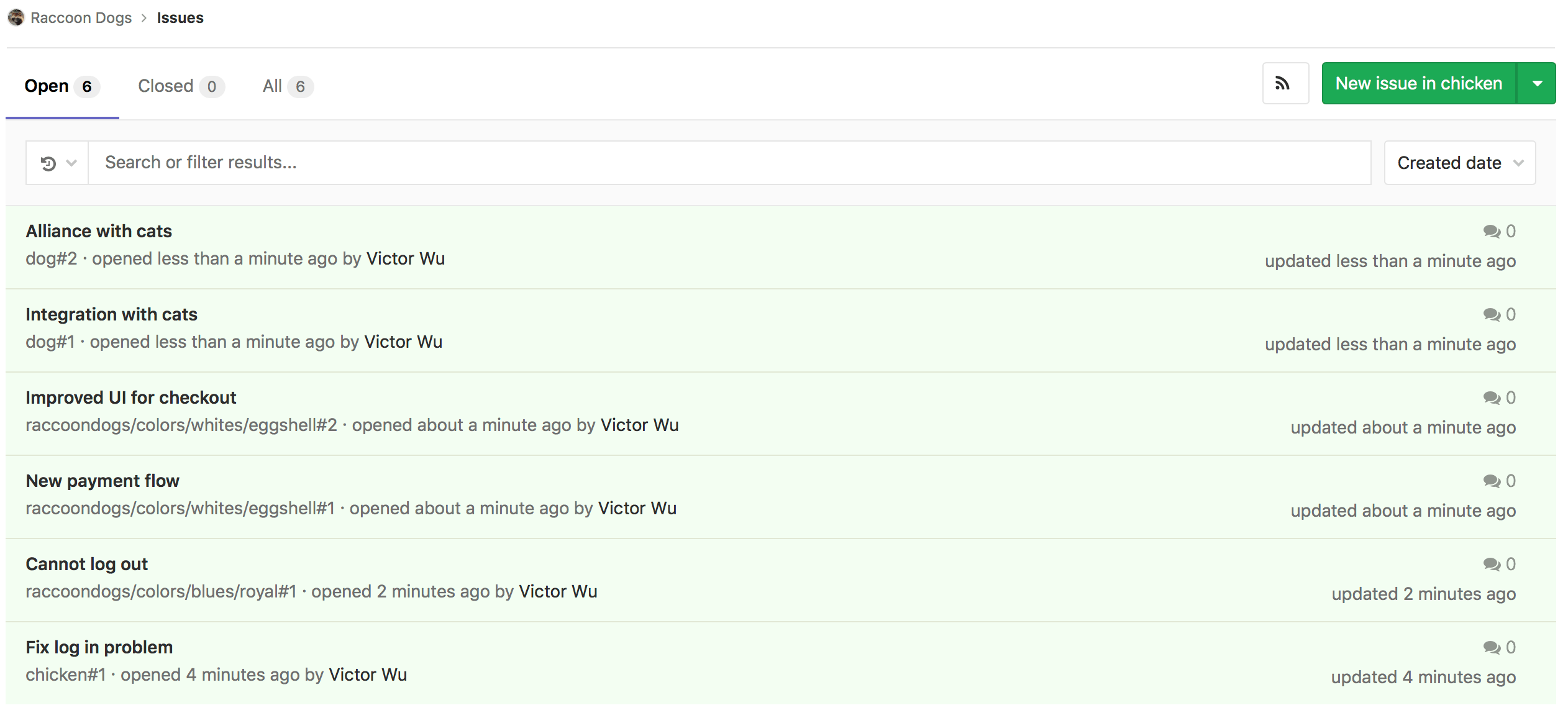Viewport: 1568px width, 713px height.
Task: Open the Alliance with cats issue
Action: tap(99, 230)
